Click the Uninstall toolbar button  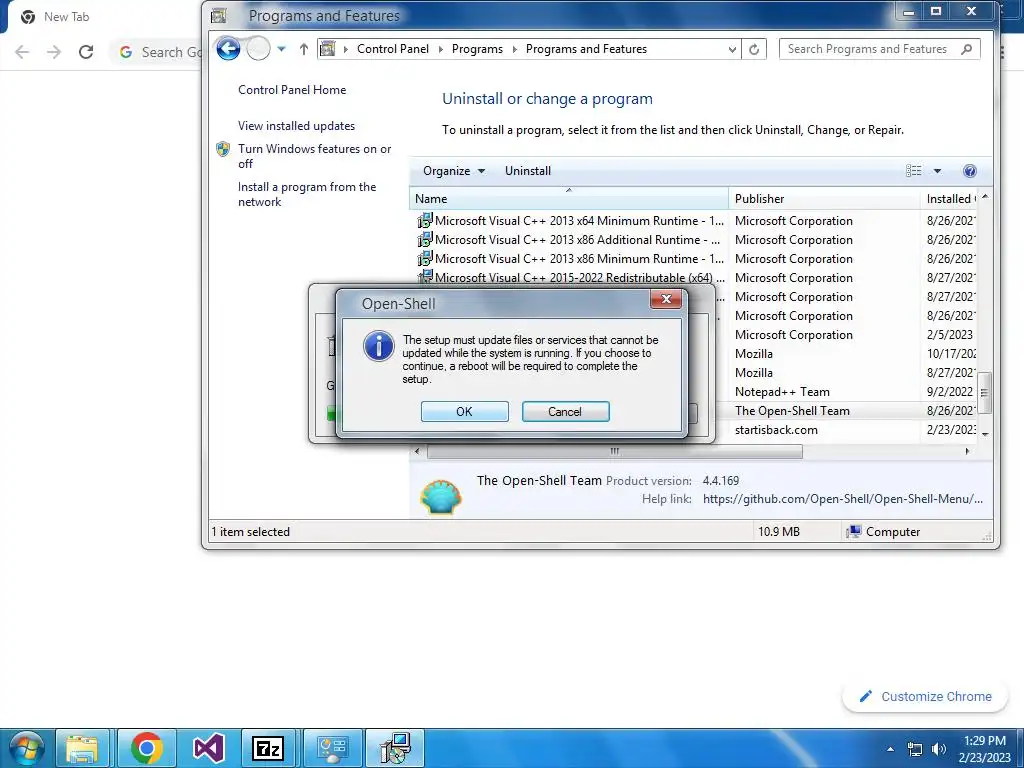click(528, 171)
